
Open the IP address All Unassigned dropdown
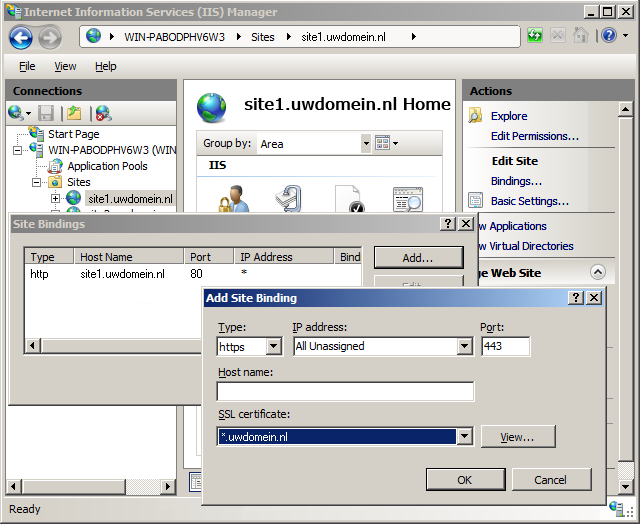click(x=464, y=346)
